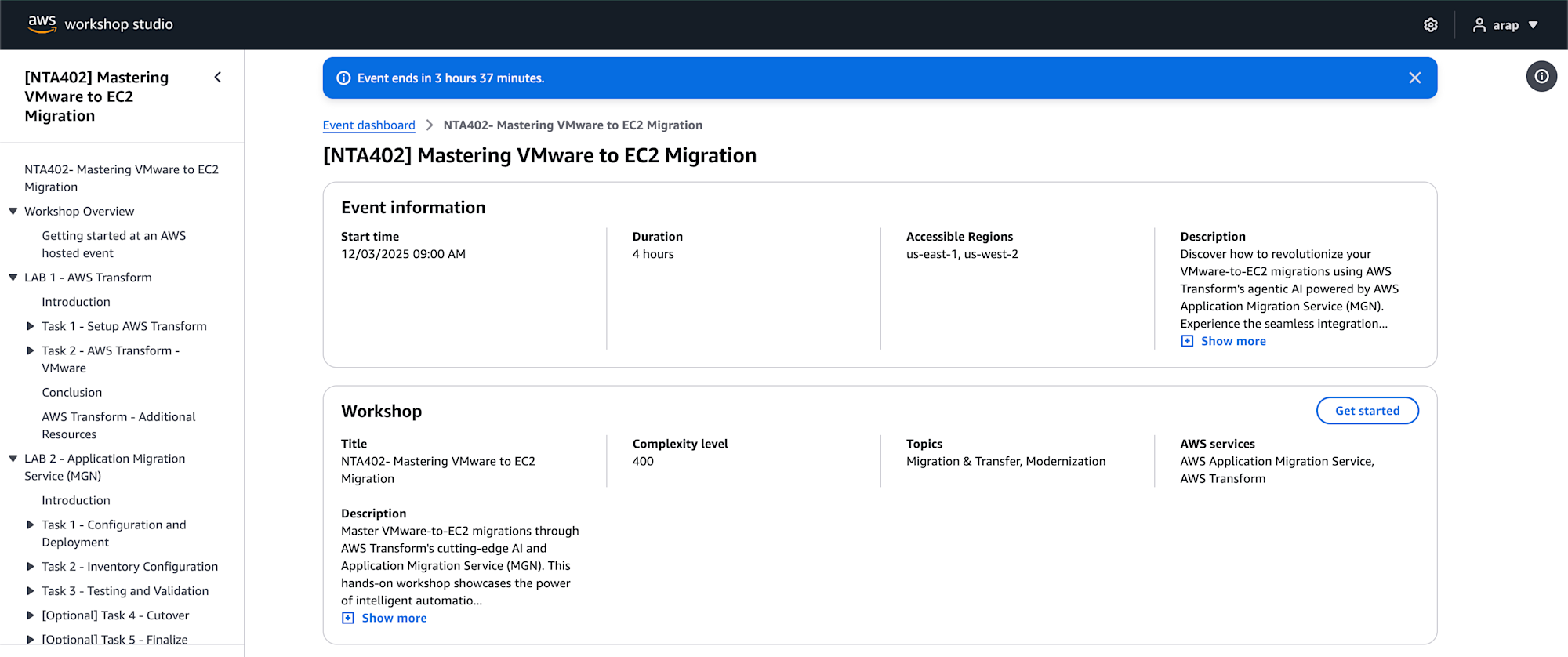Dismiss the event ends notification banner

[1414, 78]
